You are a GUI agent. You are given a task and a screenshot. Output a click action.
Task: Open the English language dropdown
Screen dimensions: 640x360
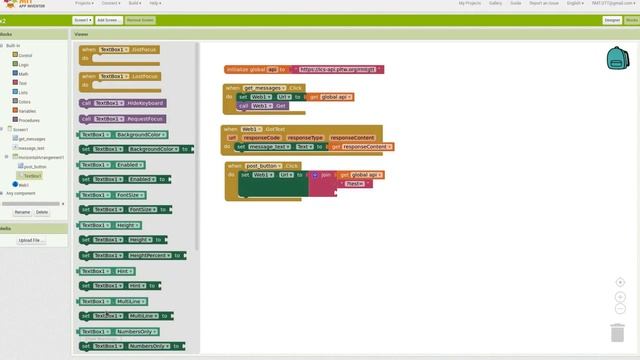click(575, 3)
